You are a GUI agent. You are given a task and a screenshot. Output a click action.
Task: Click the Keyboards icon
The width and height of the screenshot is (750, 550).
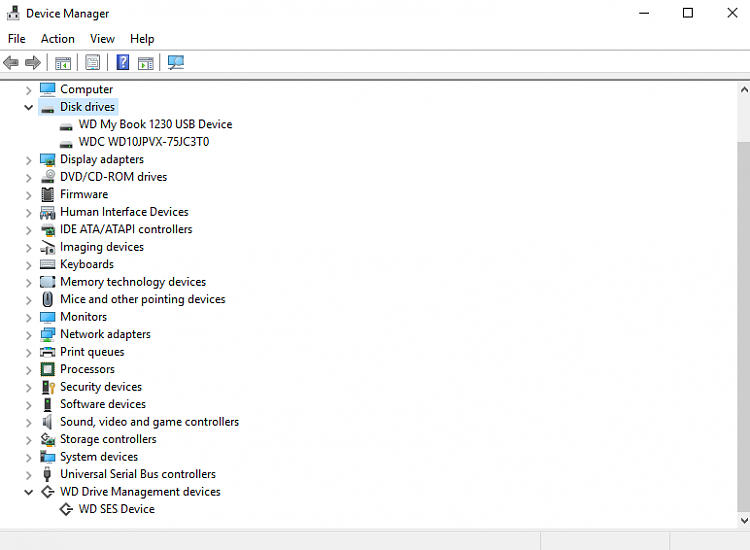pos(47,264)
